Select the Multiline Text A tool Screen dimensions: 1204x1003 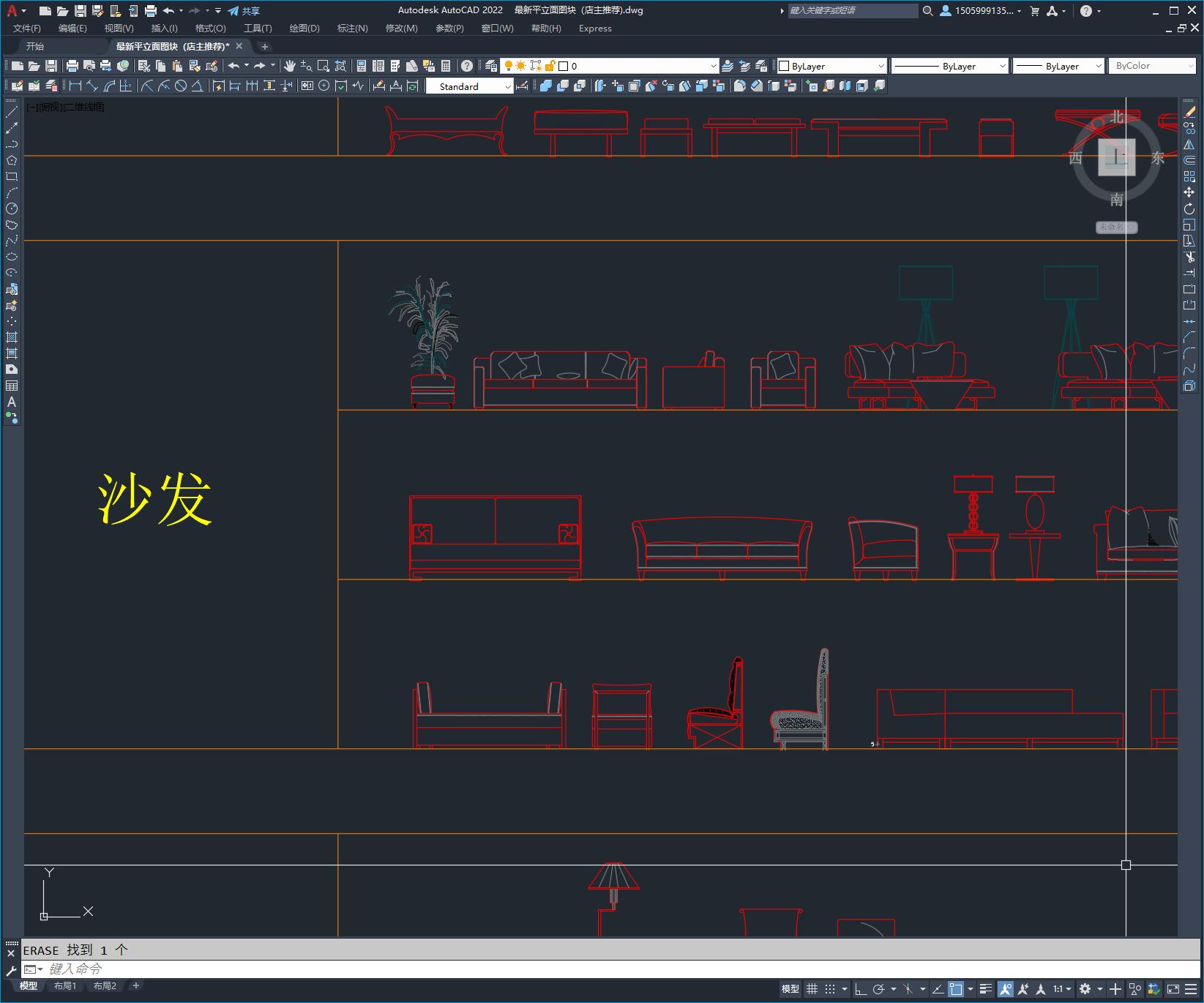[x=12, y=402]
